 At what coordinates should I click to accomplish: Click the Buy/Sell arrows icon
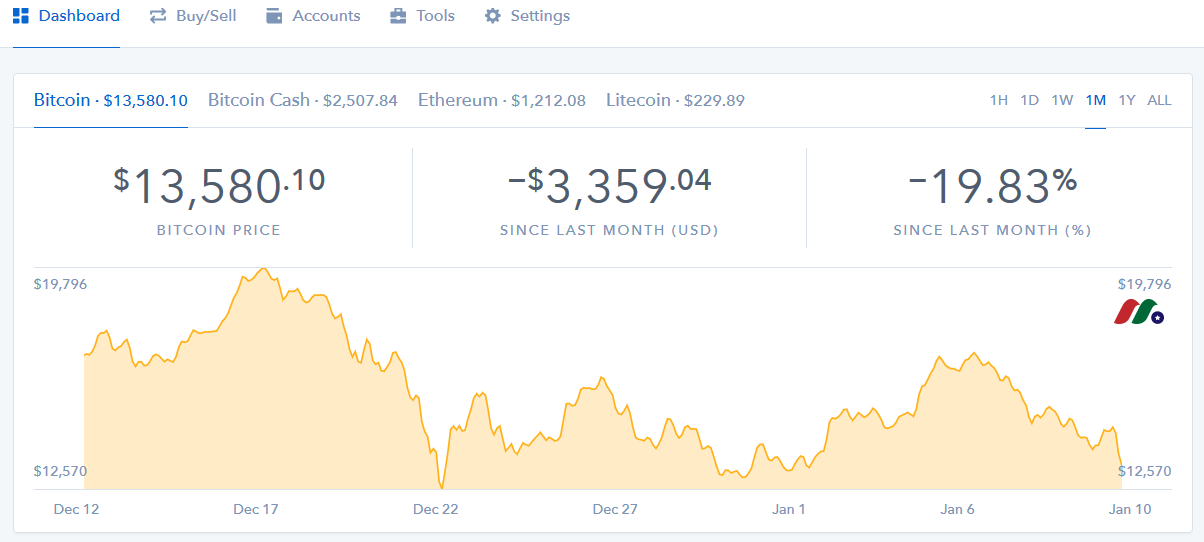pos(158,16)
